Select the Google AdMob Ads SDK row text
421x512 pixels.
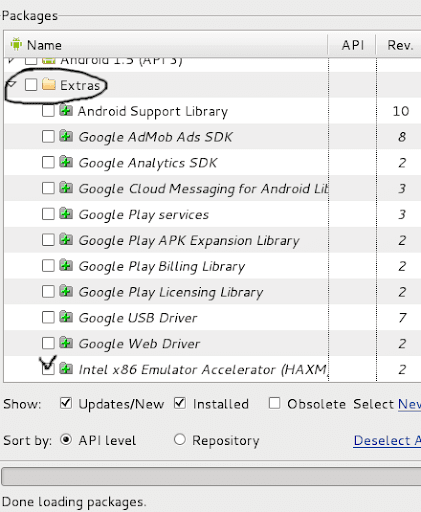(x=156, y=137)
